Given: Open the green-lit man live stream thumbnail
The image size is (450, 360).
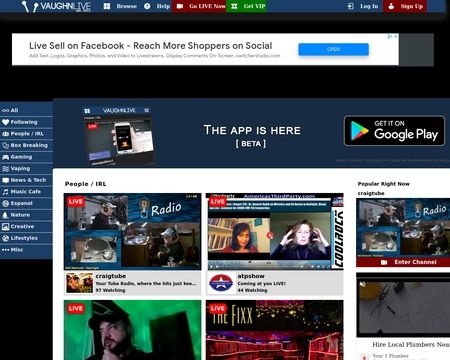Looking at the screenshot, I should click(133, 330).
